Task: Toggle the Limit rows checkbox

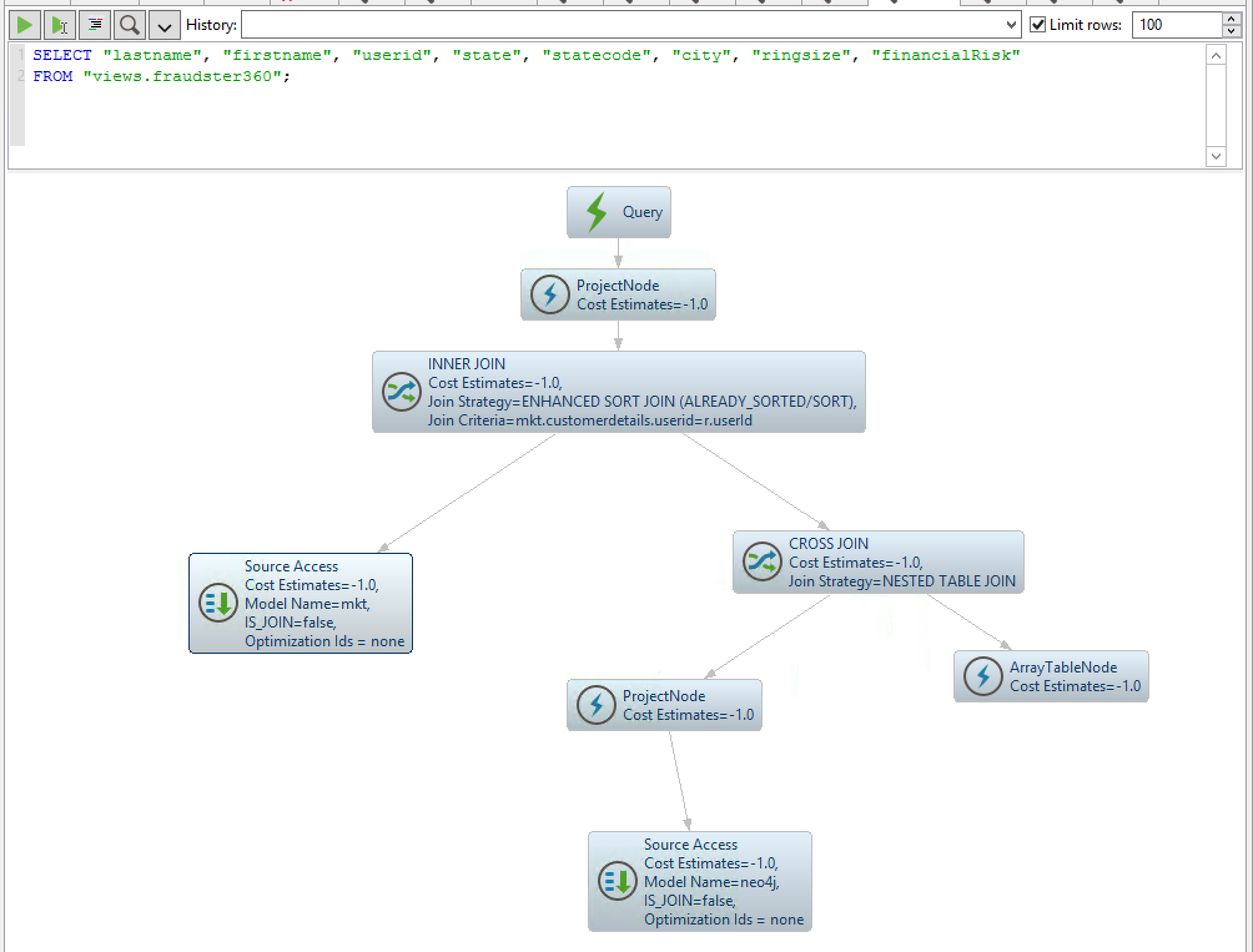Action: tap(1038, 25)
